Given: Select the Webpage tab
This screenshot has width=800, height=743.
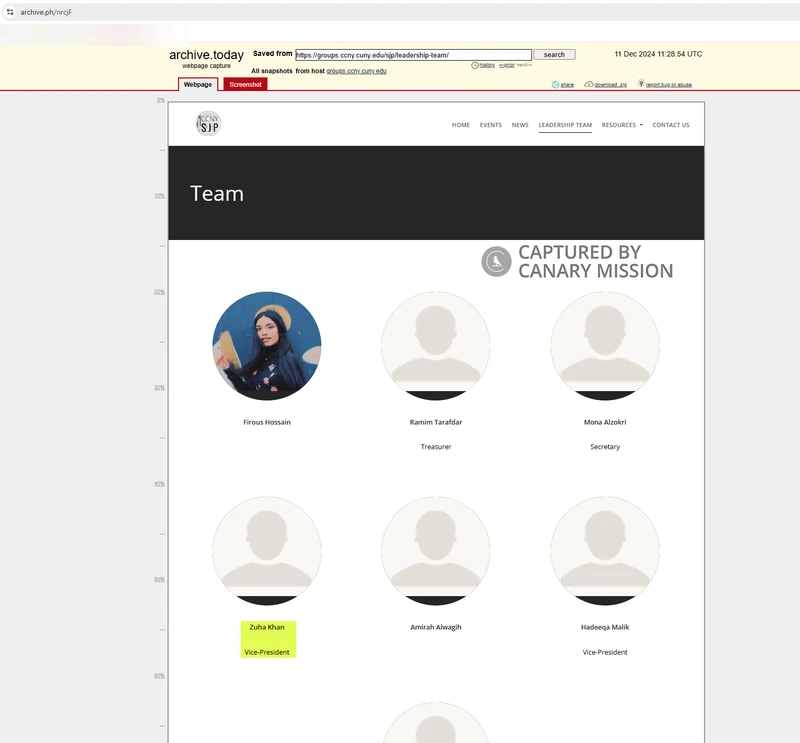Looking at the screenshot, I should click(198, 85).
